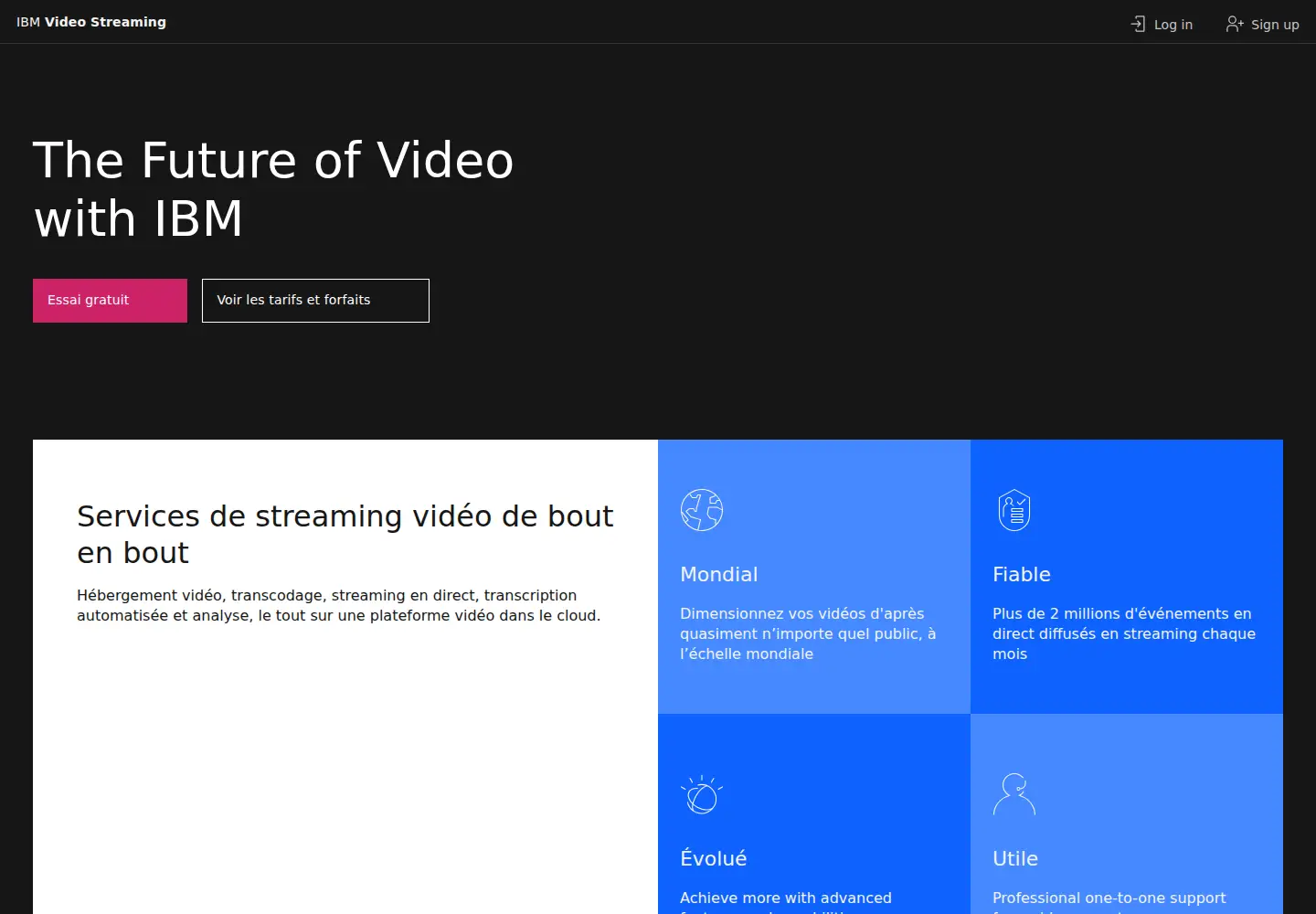This screenshot has width=1316, height=914.
Task: Click 'Plus de 2 millions d'événements' description
Action: 1124,633
